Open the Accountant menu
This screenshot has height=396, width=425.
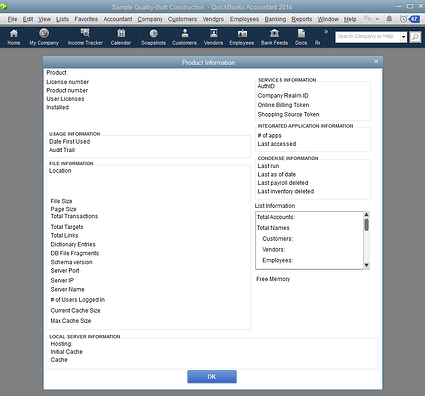[x=118, y=19]
